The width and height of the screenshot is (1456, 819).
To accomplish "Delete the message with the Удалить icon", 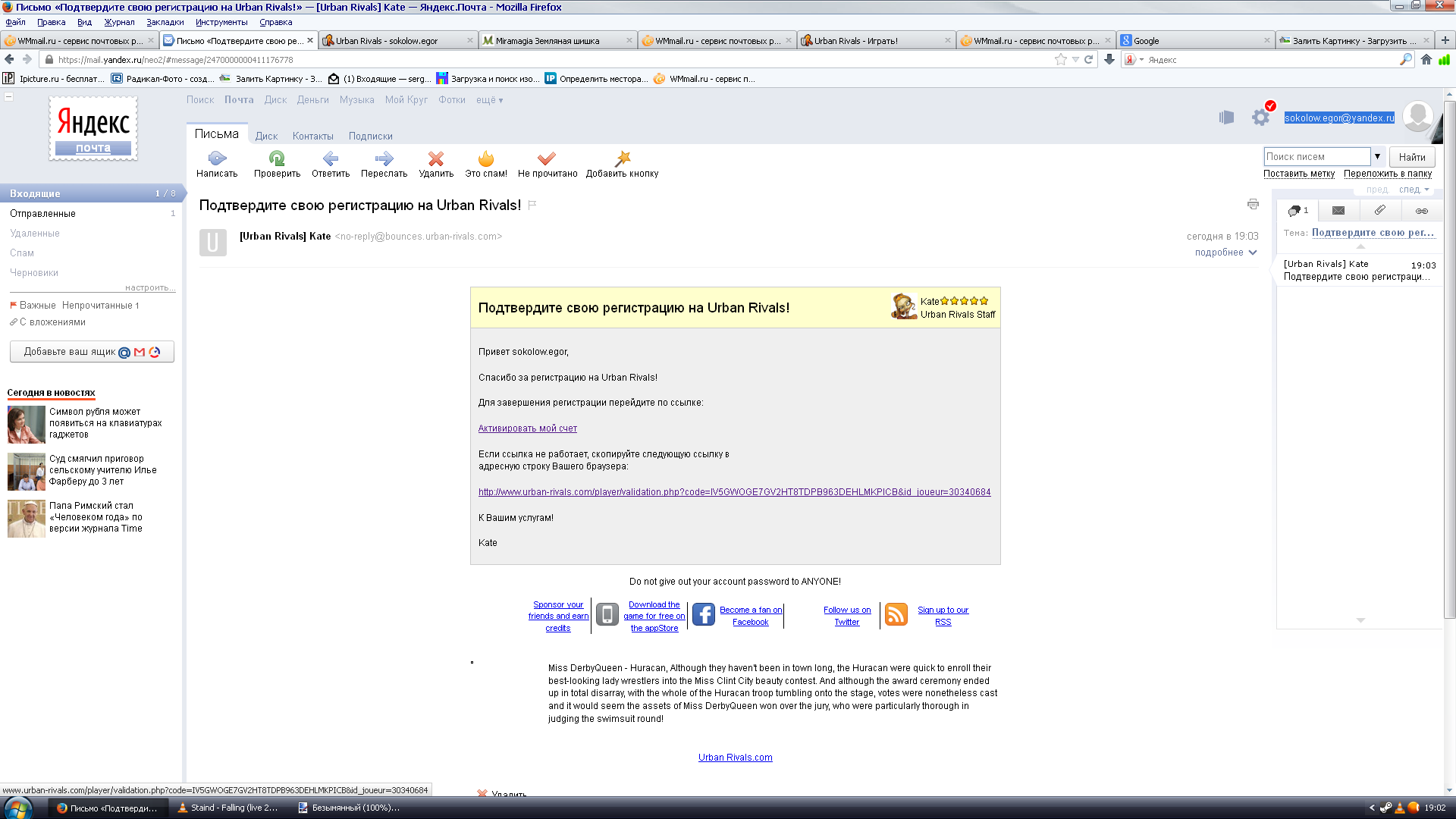I will [x=436, y=158].
